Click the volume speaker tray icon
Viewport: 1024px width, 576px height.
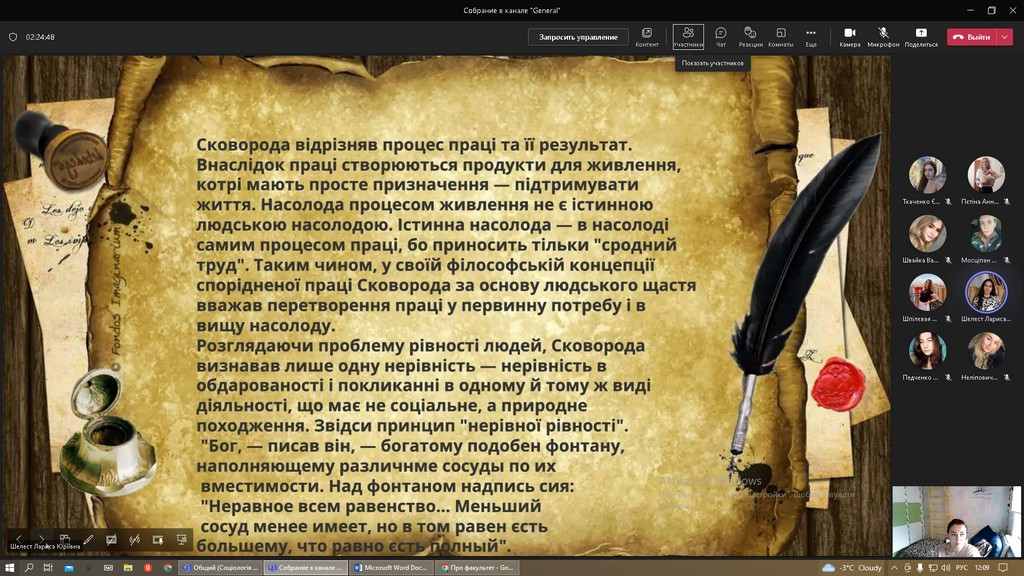point(946,568)
